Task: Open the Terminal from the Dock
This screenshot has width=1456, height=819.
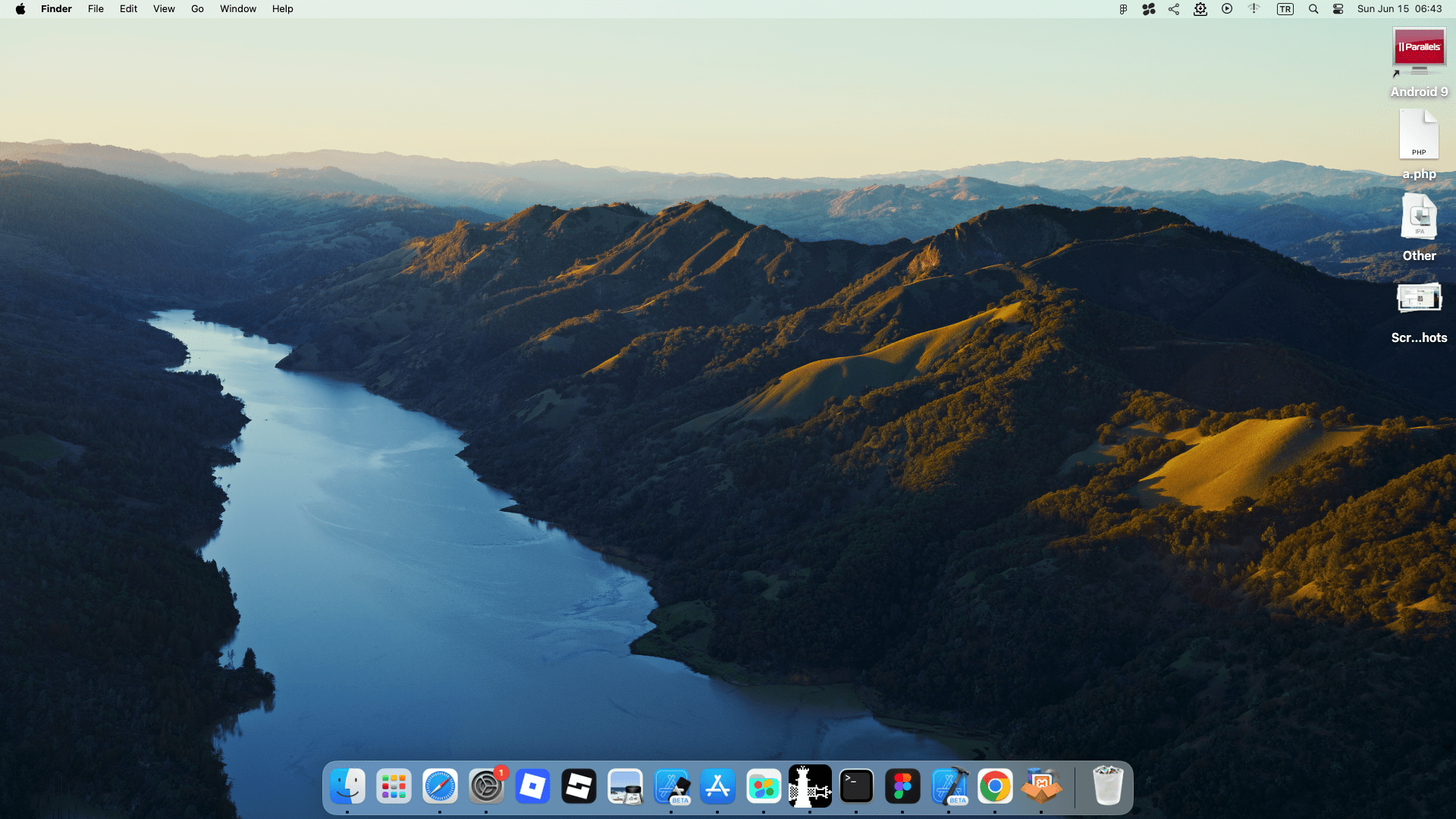Action: coord(856,786)
